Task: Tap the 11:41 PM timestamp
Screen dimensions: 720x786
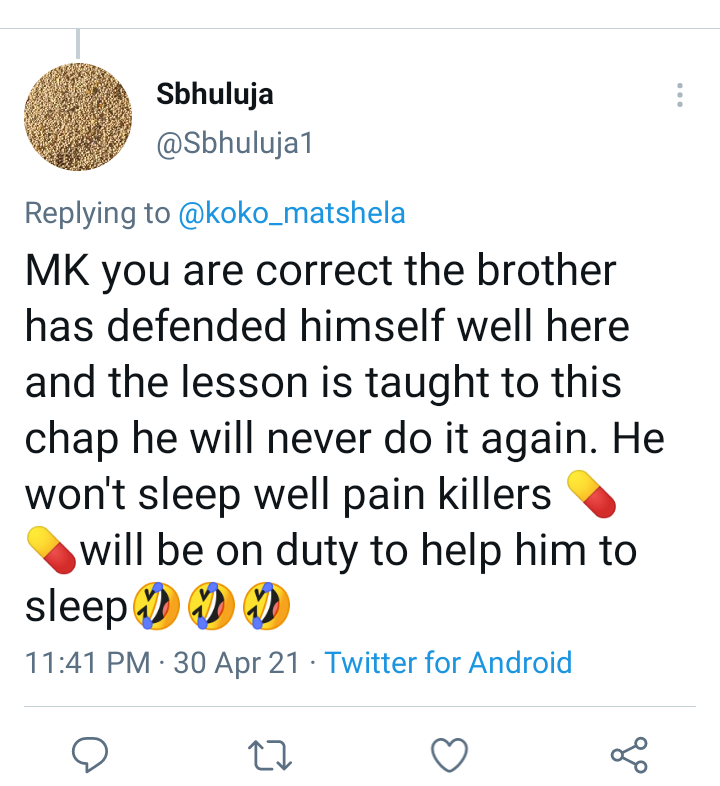Action: (88, 663)
